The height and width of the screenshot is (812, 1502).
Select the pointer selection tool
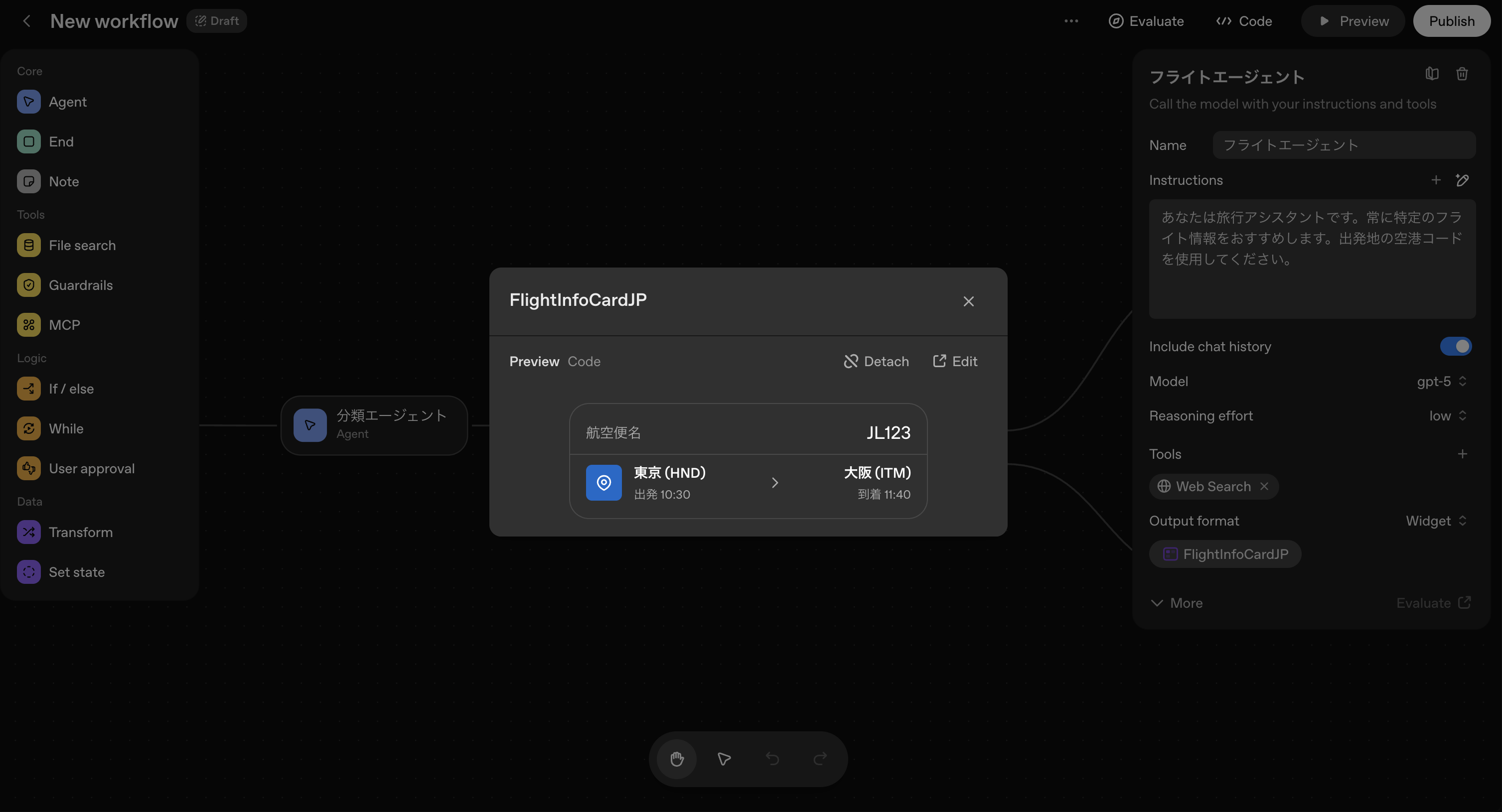coord(724,758)
